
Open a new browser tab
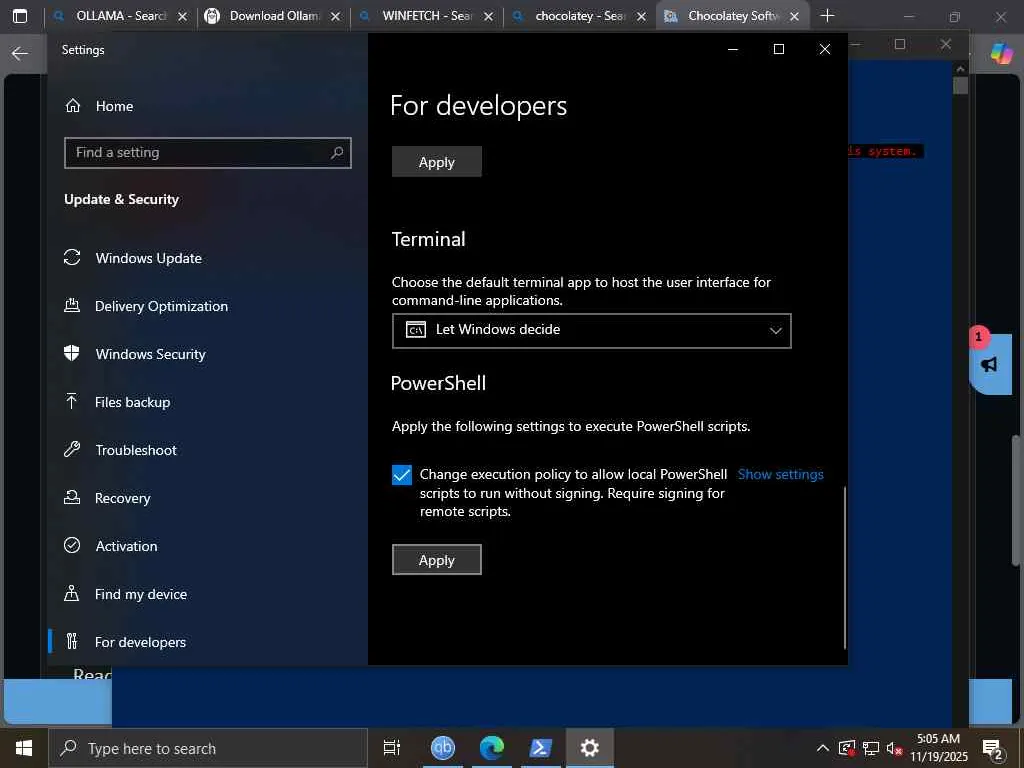pyautogui.click(x=827, y=16)
